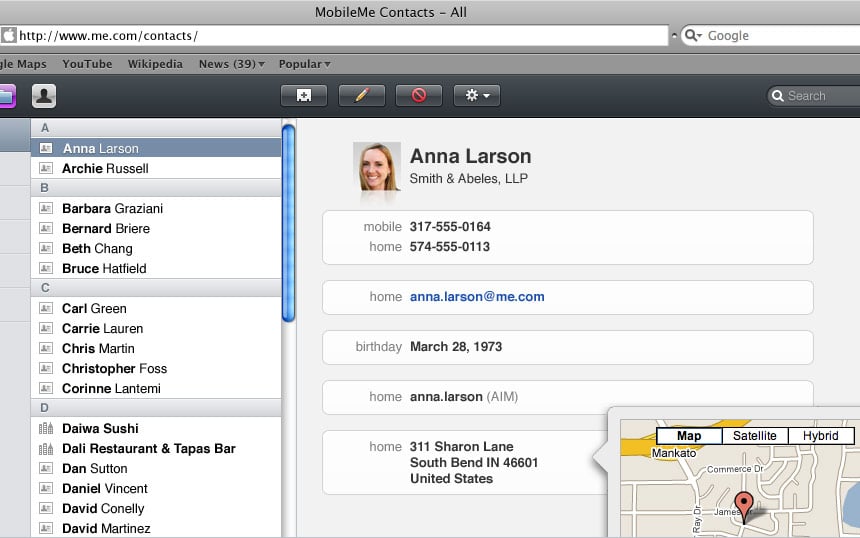This screenshot has height=538, width=860.
Task: Click the red map pin marker
Action: coord(744,507)
